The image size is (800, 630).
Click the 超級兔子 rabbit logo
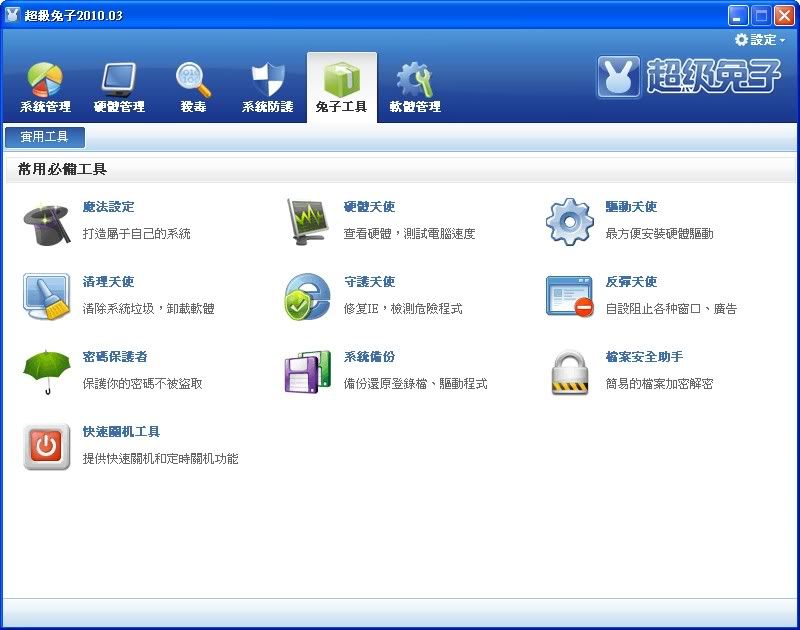click(x=620, y=78)
